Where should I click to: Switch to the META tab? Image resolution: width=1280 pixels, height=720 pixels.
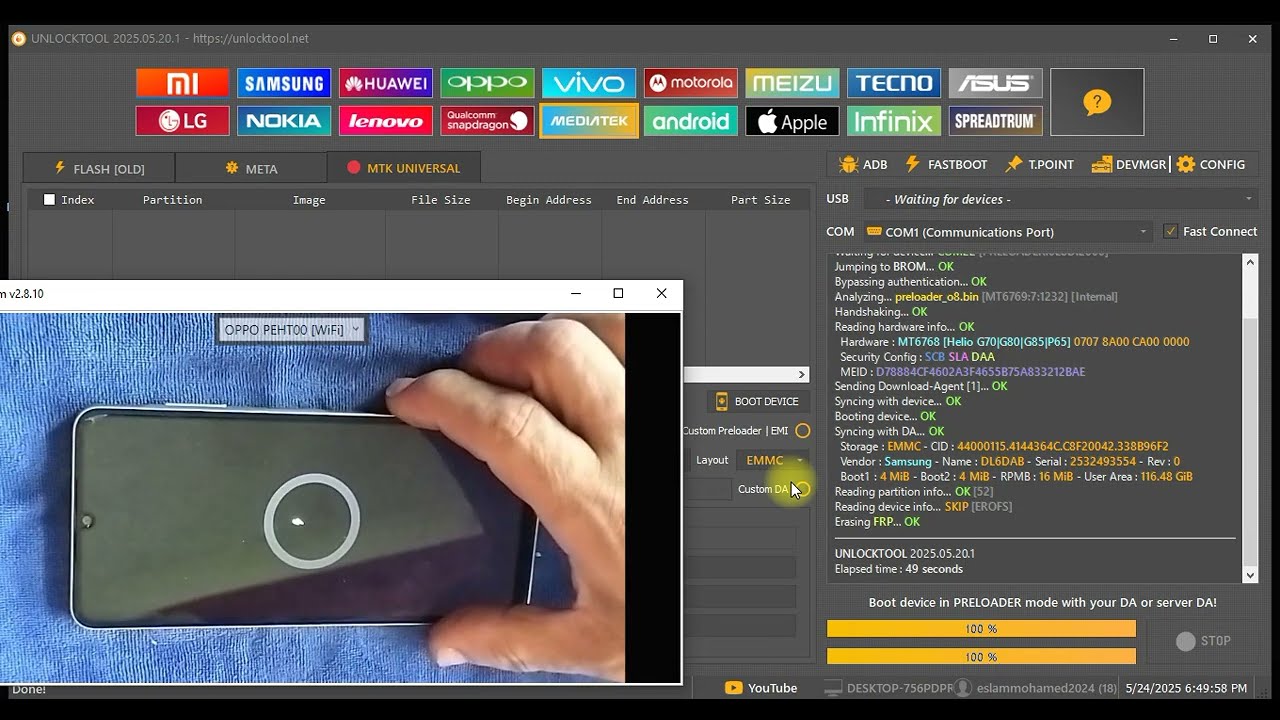coord(251,168)
